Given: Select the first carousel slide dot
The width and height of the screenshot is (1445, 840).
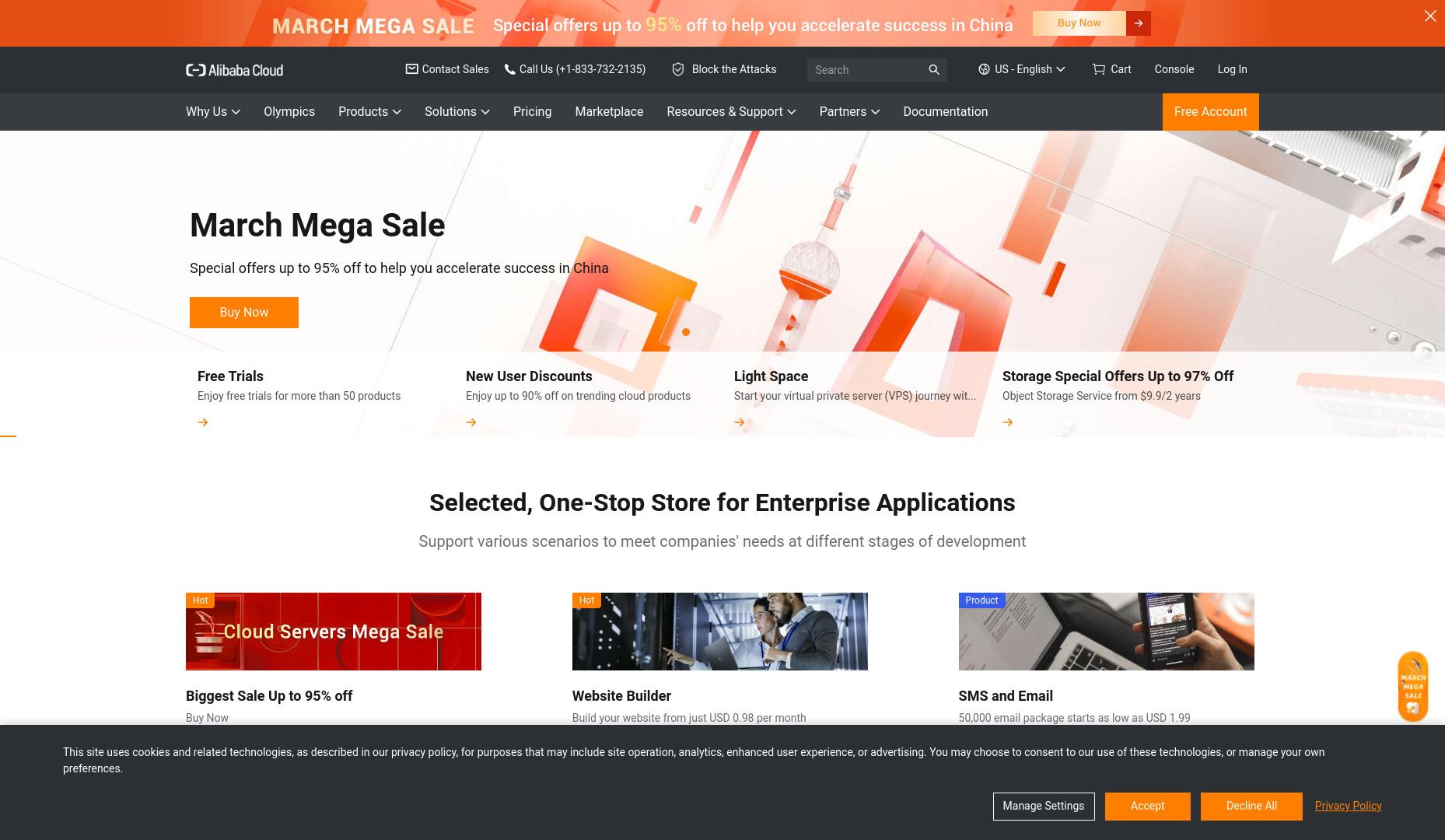Looking at the screenshot, I should pyautogui.click(x=686, y=332).
